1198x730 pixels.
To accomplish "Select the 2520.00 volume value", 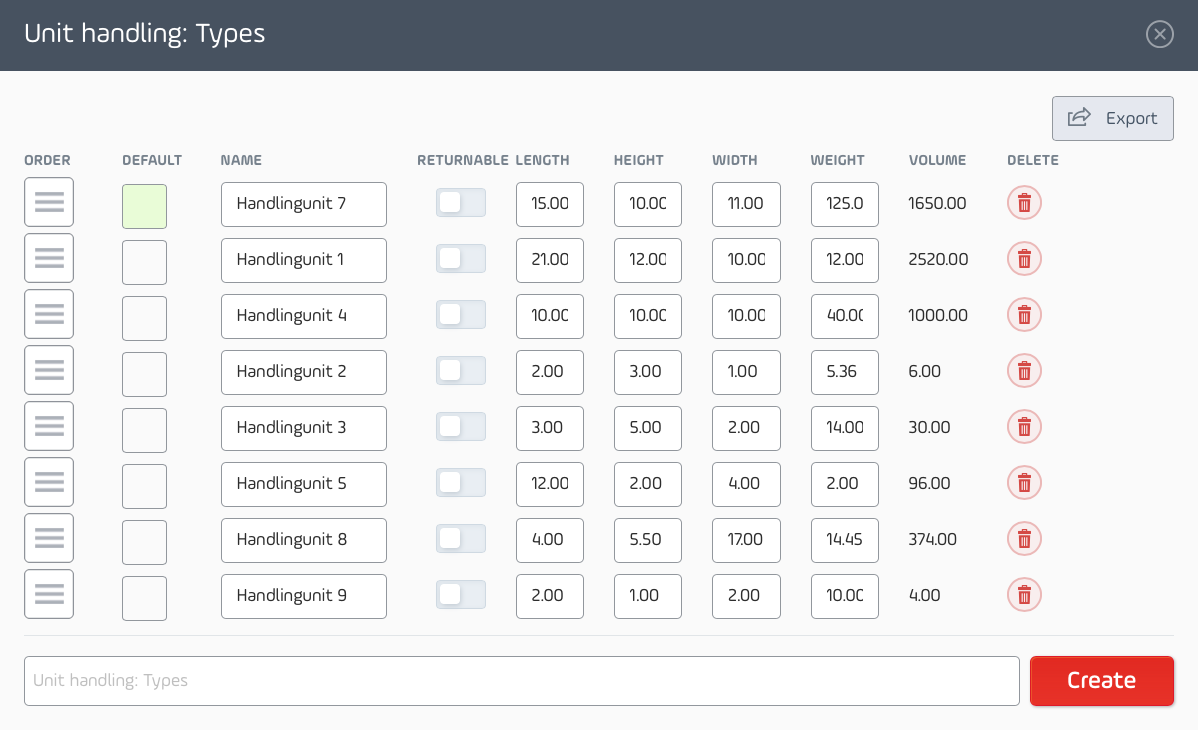I will [938, 259].
